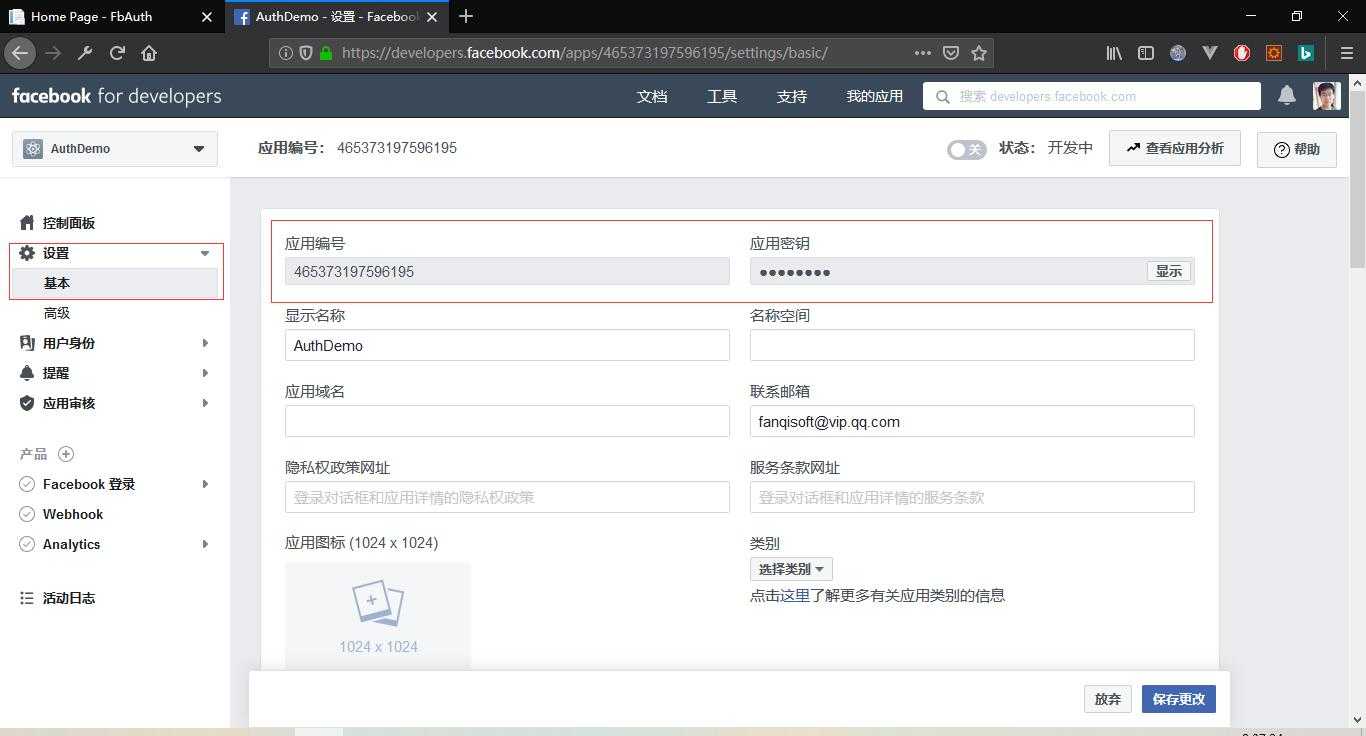The height and width of the screenshot is (736, 1366).
Task: Show site information icon in address bar
Action: (285, 53)
